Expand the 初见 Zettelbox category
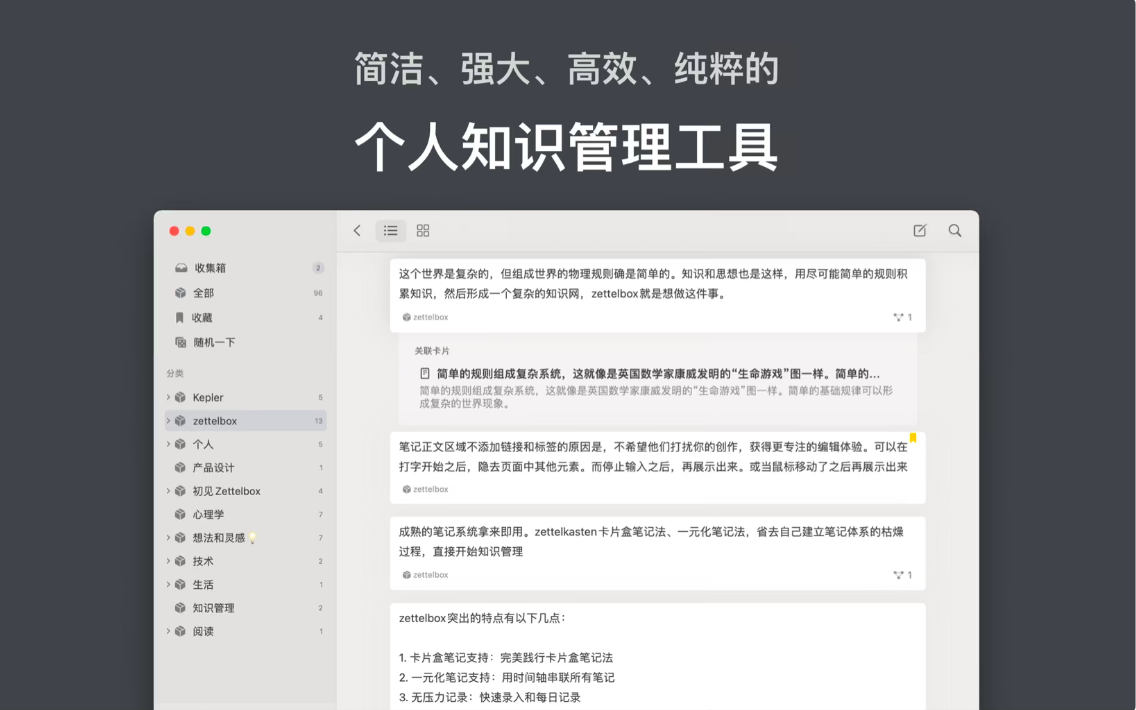This screenshot has width=1136, height=710. click(x=168, y=491)
